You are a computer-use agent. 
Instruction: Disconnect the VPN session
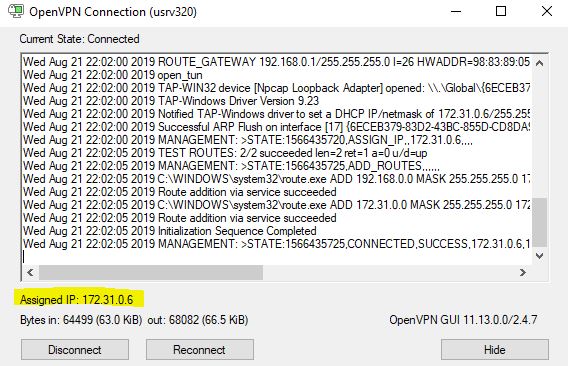point(75,350)
